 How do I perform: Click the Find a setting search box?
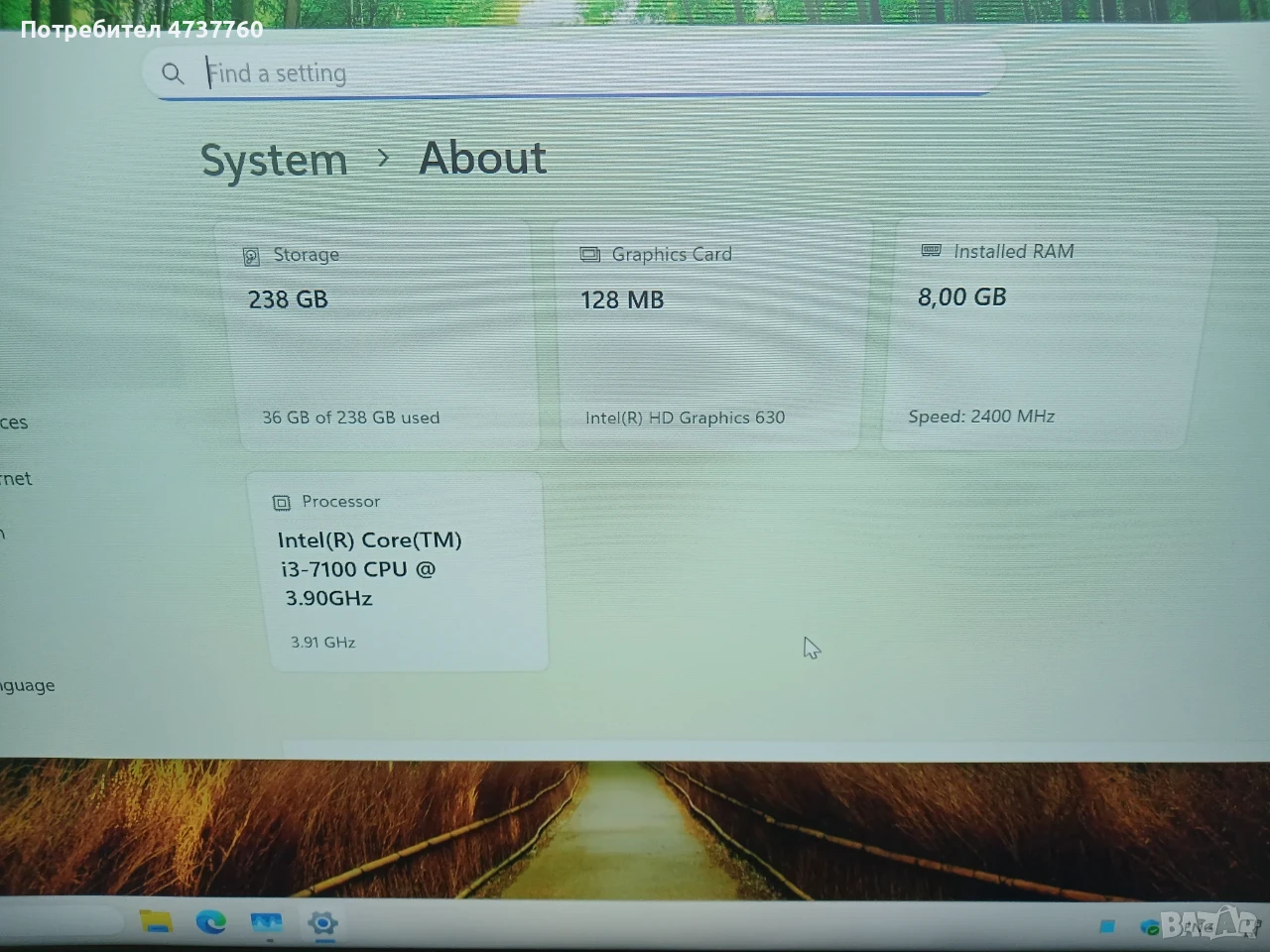[573, 72]
